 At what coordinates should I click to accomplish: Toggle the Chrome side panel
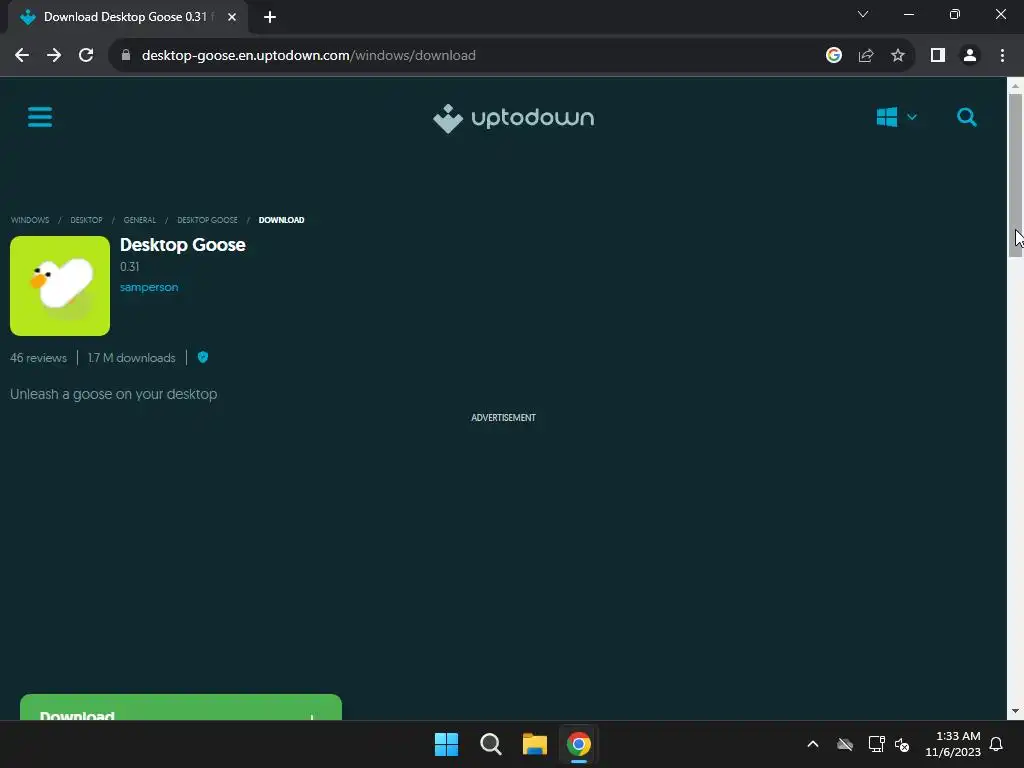click(x=938, y=56)
